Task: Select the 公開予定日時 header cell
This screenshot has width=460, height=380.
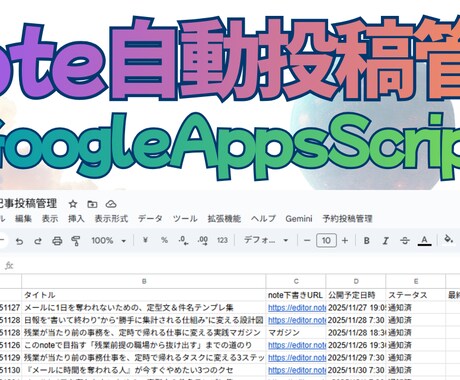Action: 356,295
